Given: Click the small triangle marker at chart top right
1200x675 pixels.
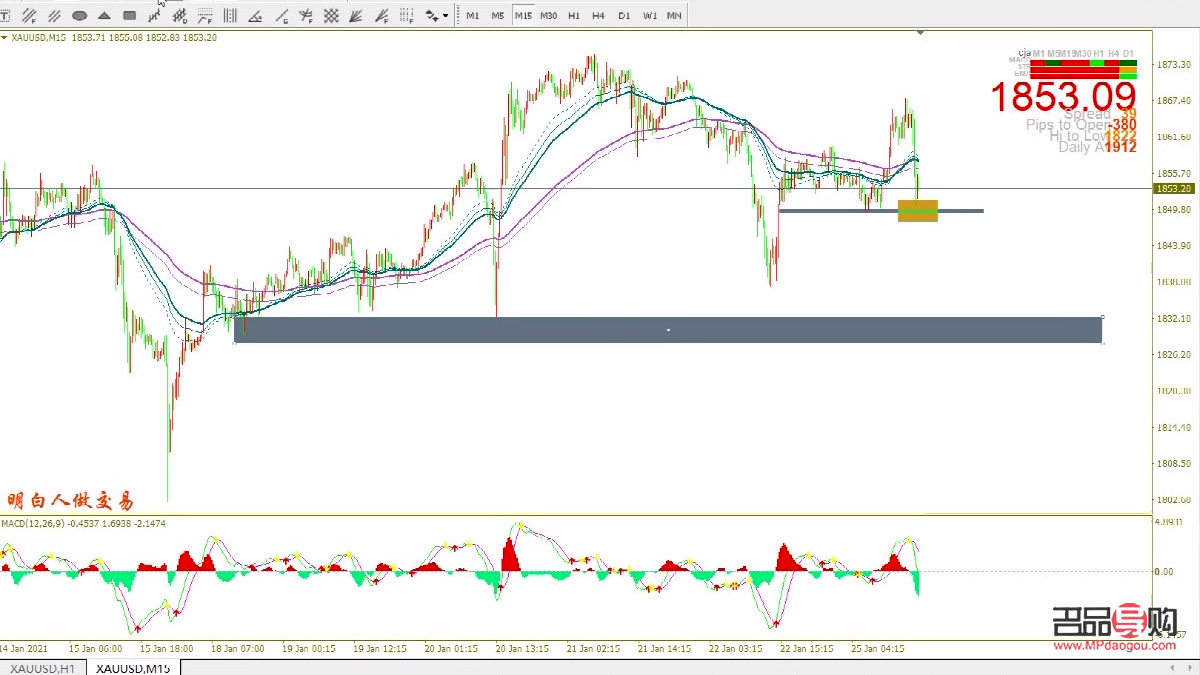Looking at the screenshot, I should point(921,33).
